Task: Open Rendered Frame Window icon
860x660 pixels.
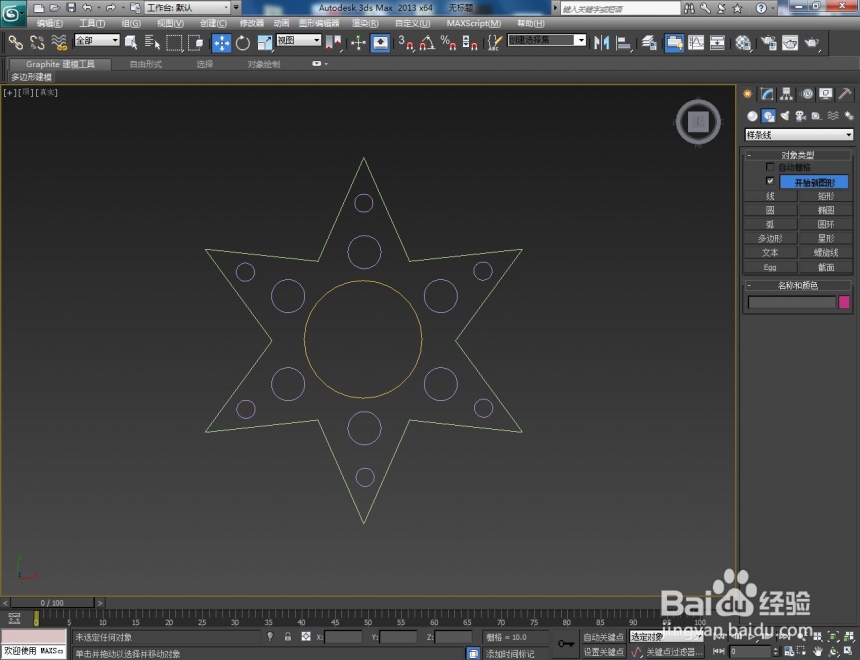Action: click(790, 42)
